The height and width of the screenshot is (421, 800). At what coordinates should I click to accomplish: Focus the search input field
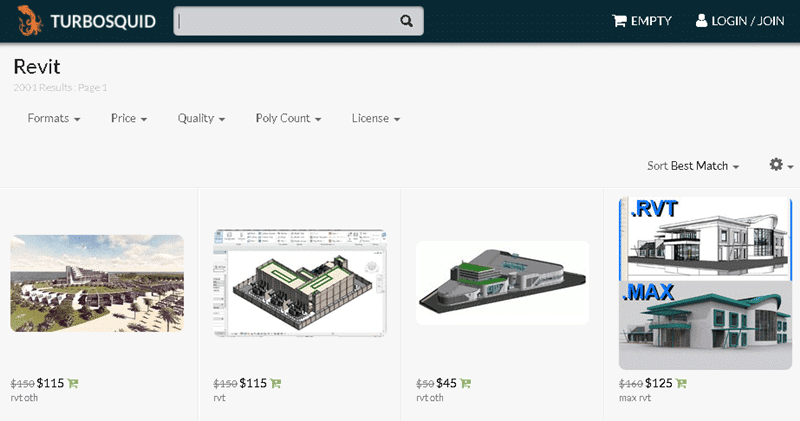click(x=285, y=21)
